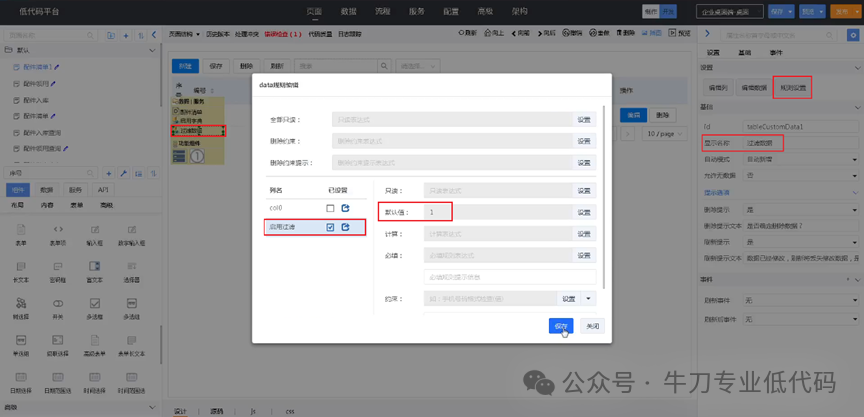This screenshot has height=417, width=864.
Task: Open the dropdown arrow beside 约束 设置
Action: 588,299
